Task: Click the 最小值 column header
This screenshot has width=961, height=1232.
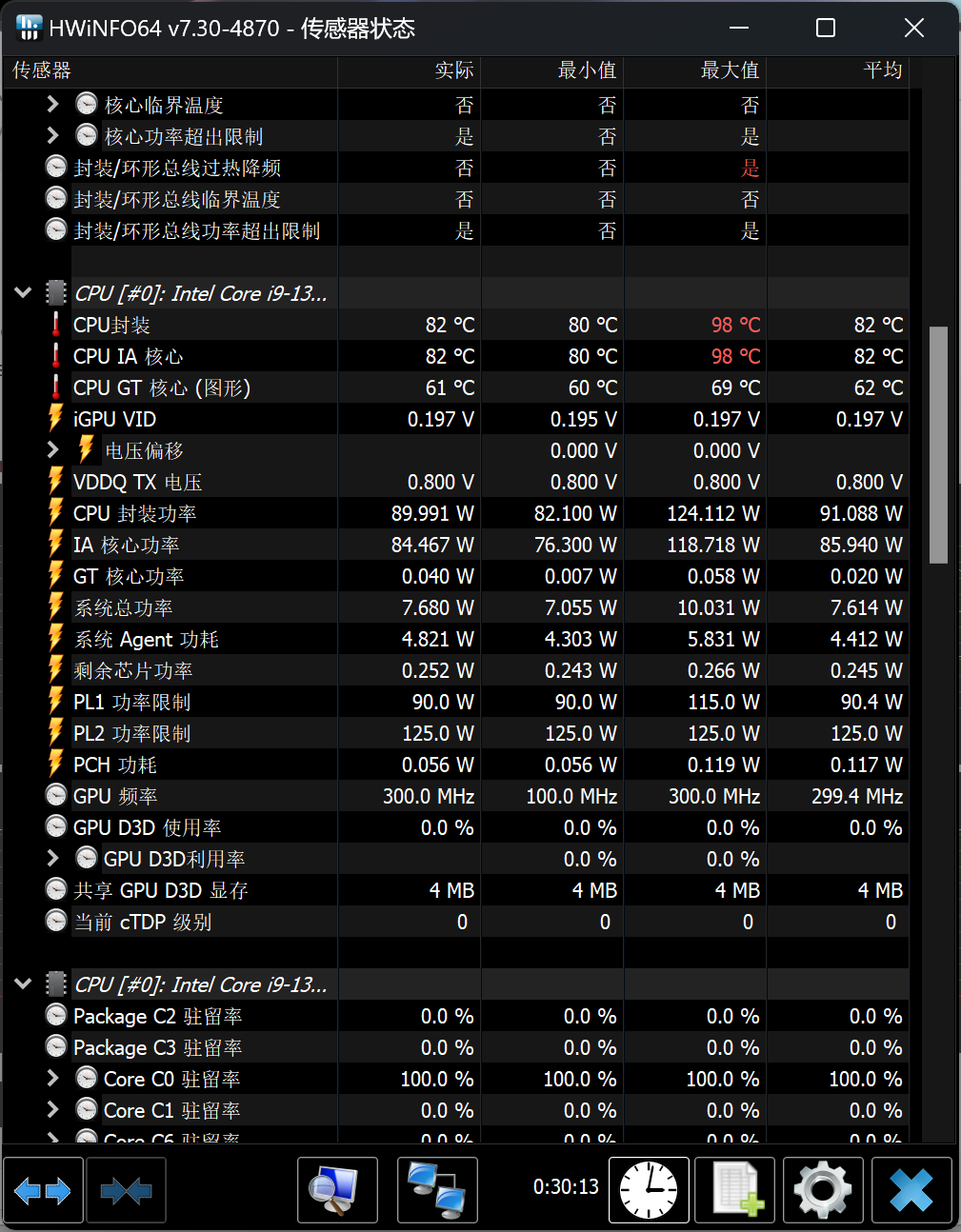Action: pos(552,70)
